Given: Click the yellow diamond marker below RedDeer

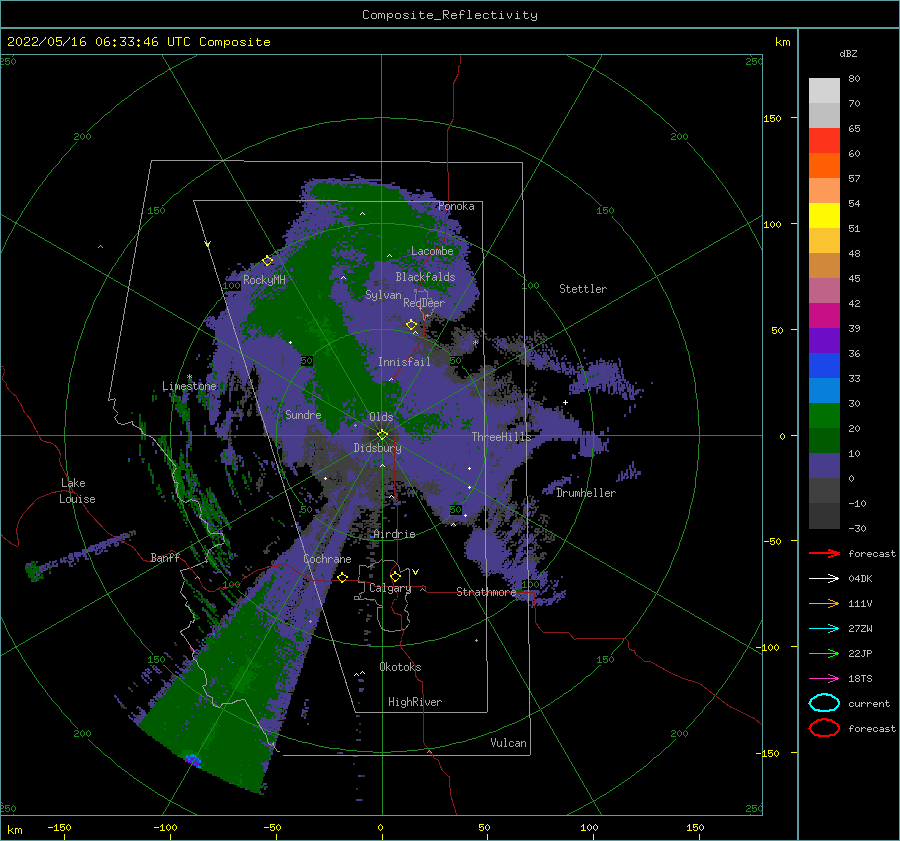Looking at the screenshot, I should [412, 325].
